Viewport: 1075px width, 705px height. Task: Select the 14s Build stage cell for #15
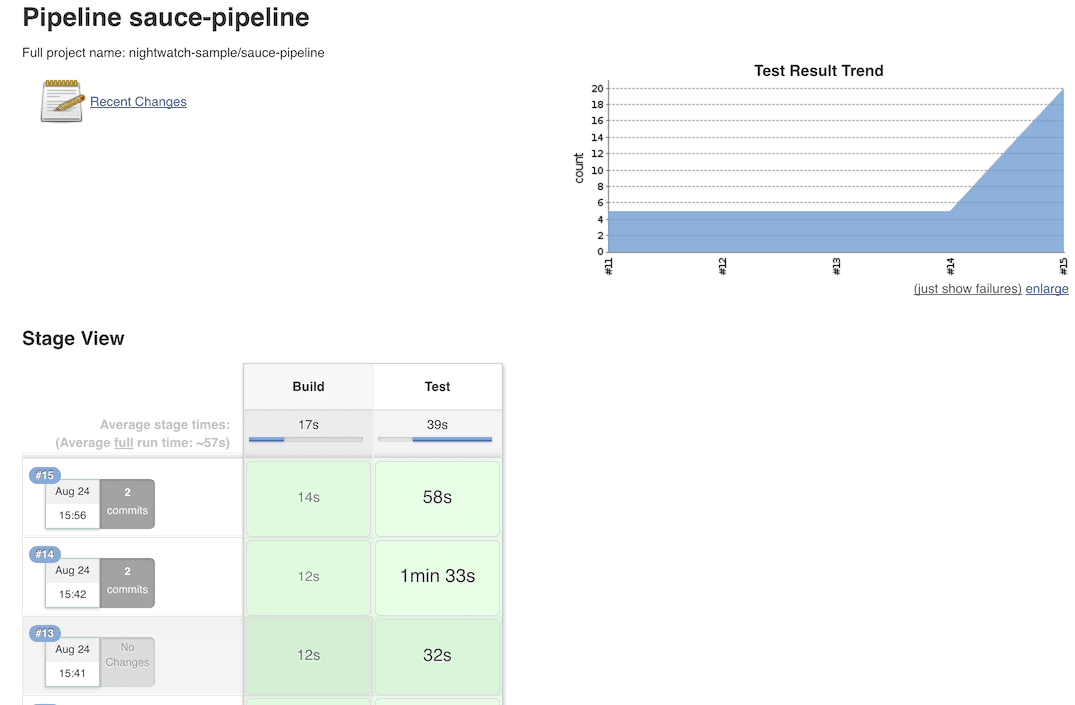tap(307, 498)
